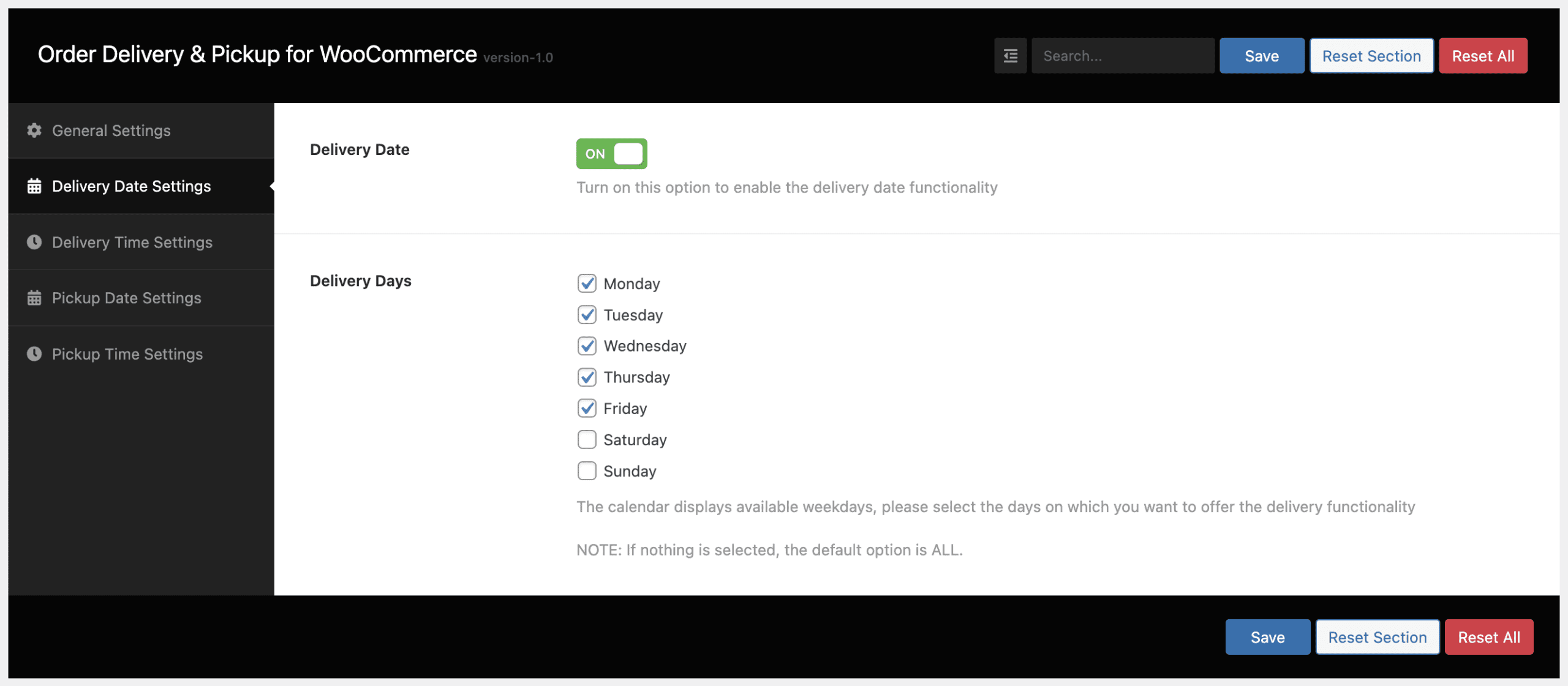The height and width of the screenshot is (686, 1568).
Task: Click Reset Section at the bottom
Action: tap(1377, 636)
